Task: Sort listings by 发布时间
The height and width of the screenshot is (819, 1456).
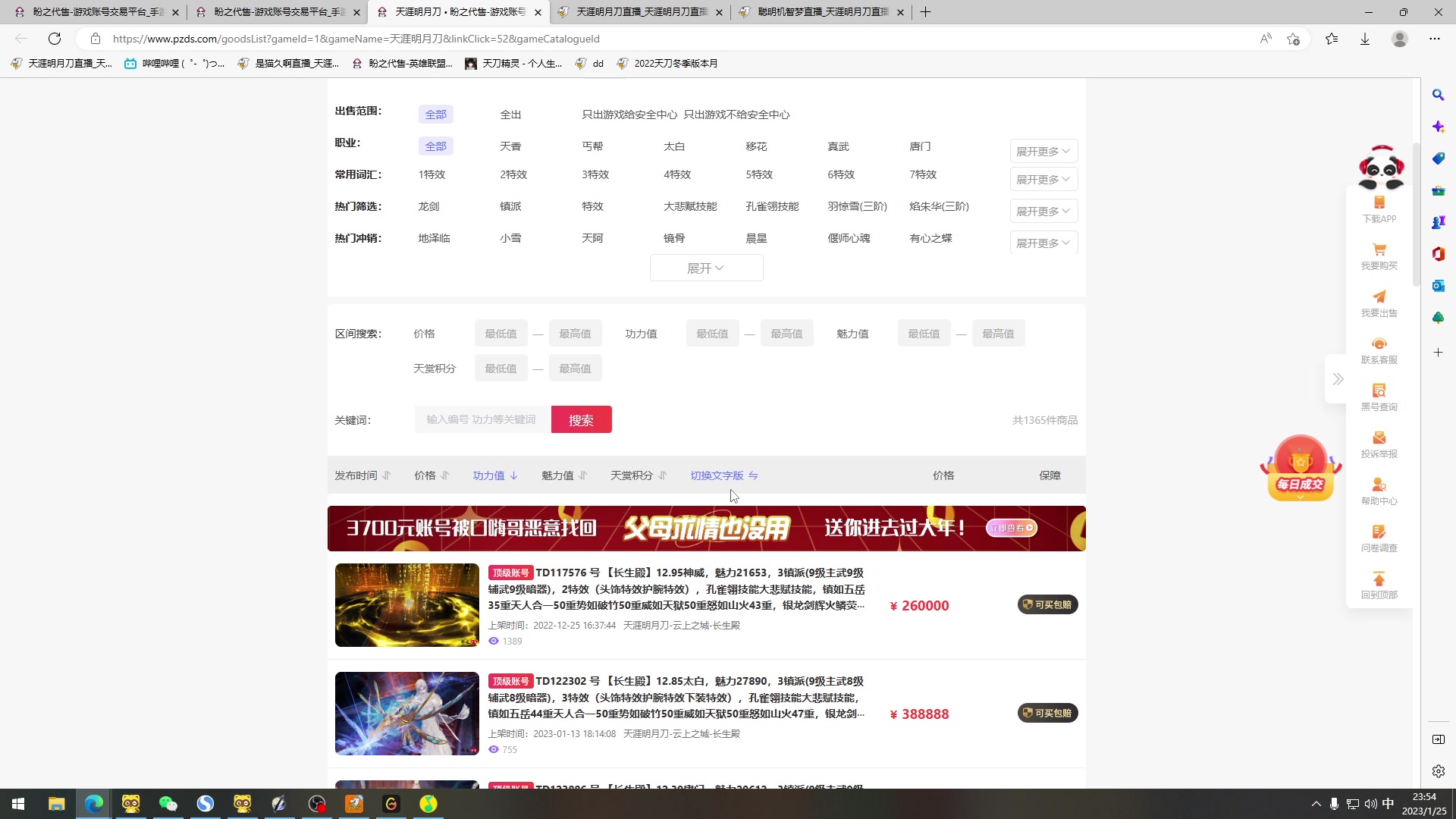Action: pos(362,475)
